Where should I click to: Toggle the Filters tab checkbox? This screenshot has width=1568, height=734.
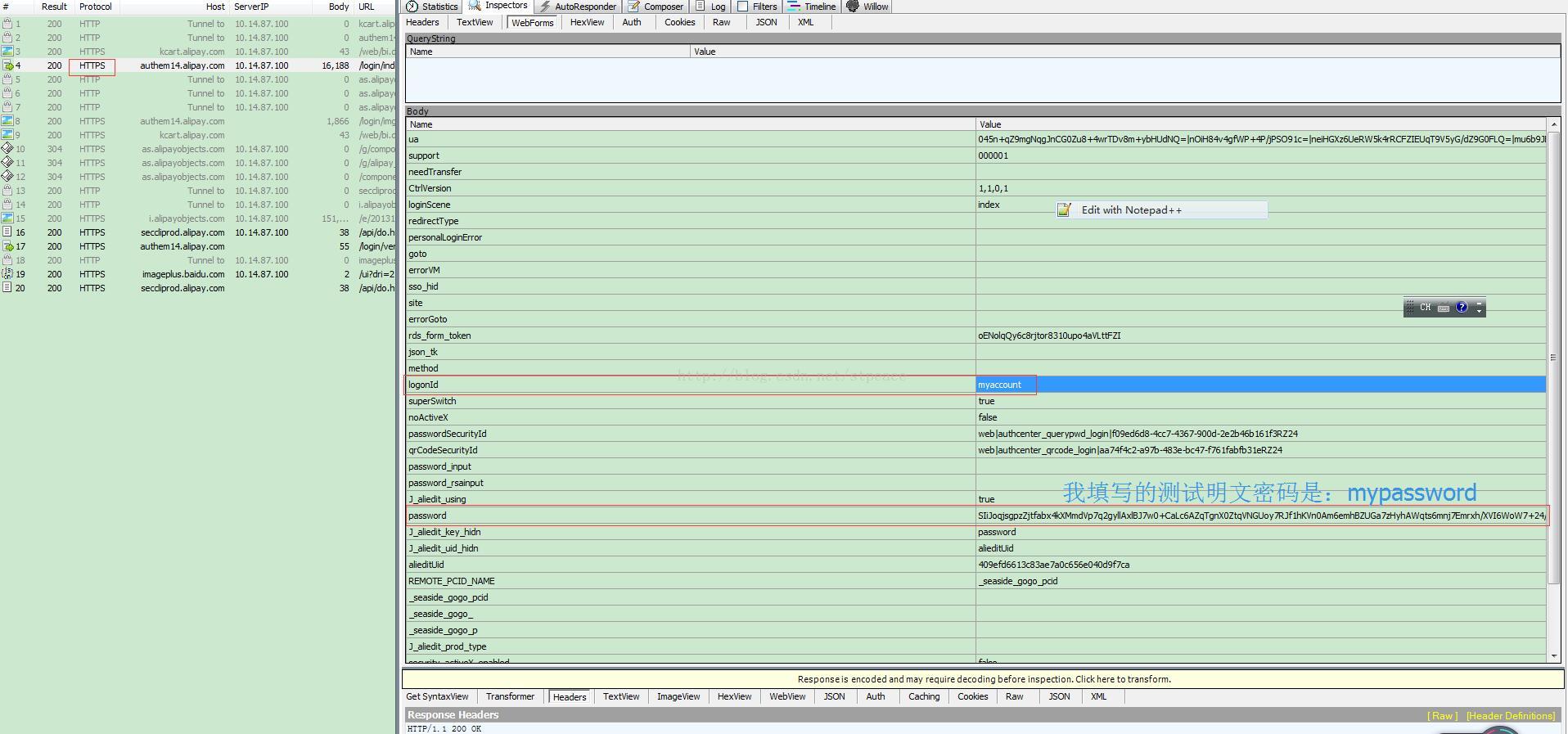[743, 6]
